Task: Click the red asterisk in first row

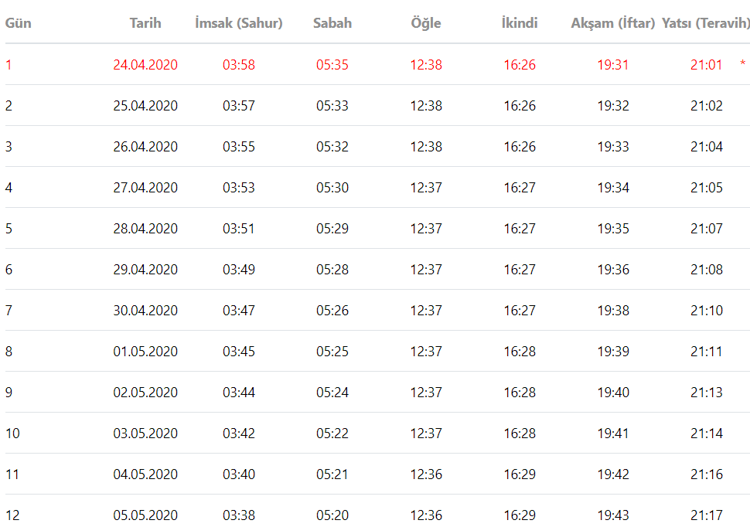Action: tap(742, 65)
